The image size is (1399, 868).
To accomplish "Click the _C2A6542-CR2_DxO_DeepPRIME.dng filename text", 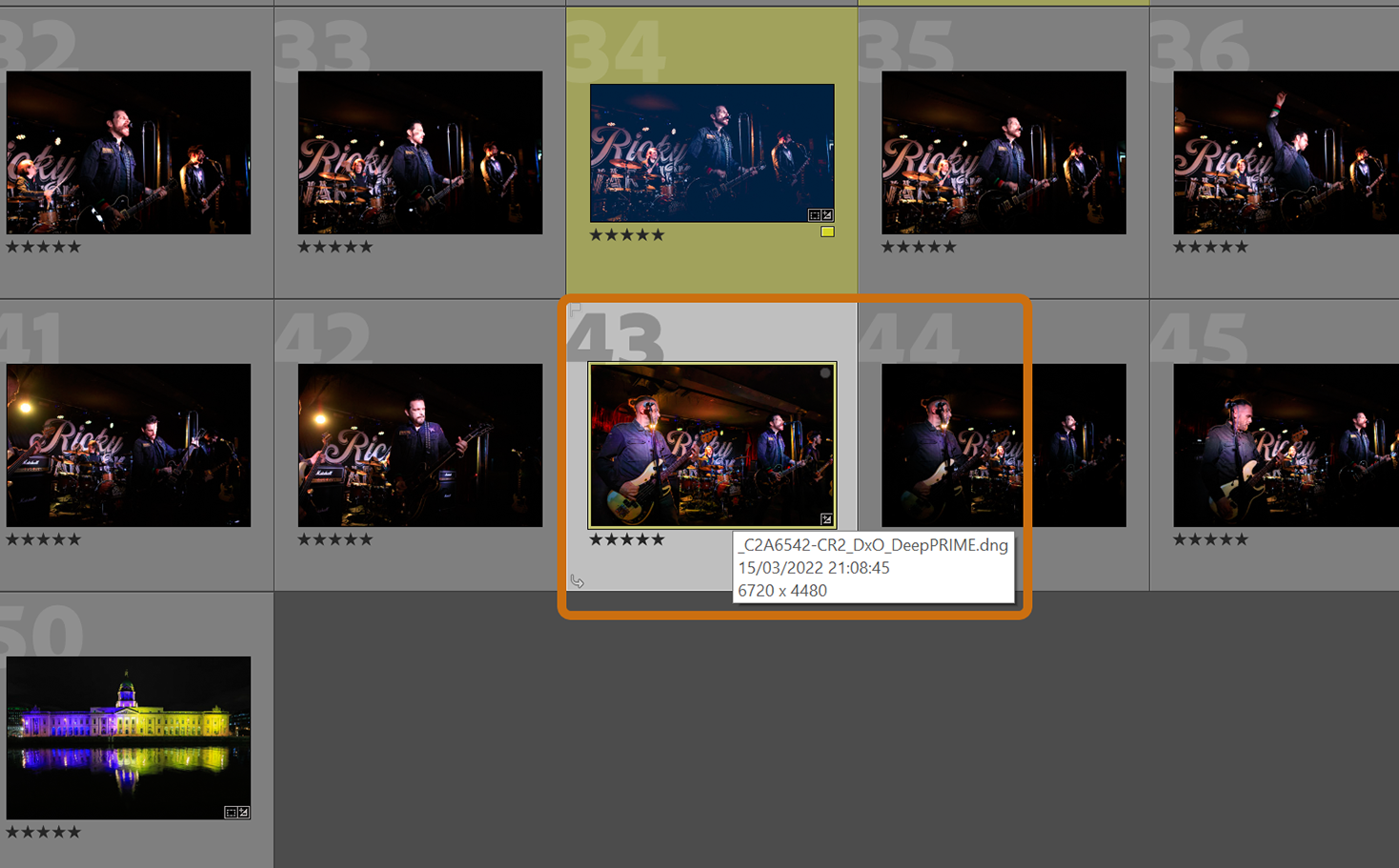I will [x=873, y=545].
